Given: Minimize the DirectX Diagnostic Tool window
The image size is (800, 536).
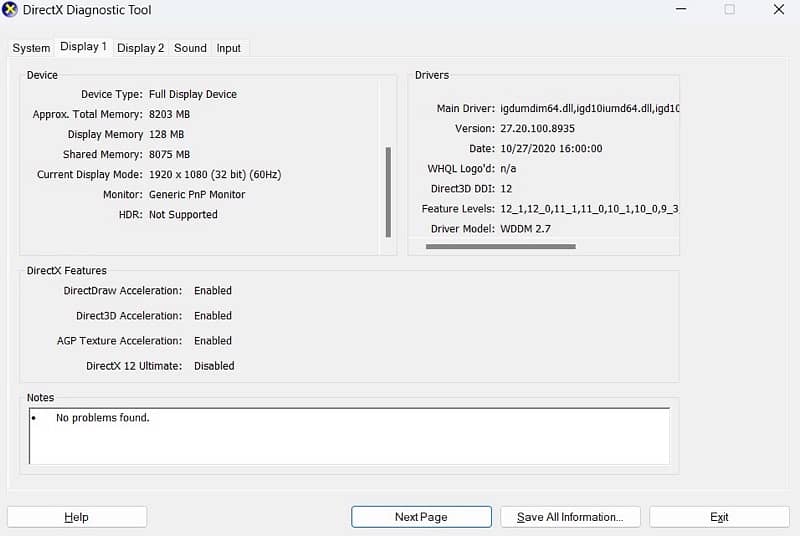Looking at the screenshot, I should (x=680, y=10).
